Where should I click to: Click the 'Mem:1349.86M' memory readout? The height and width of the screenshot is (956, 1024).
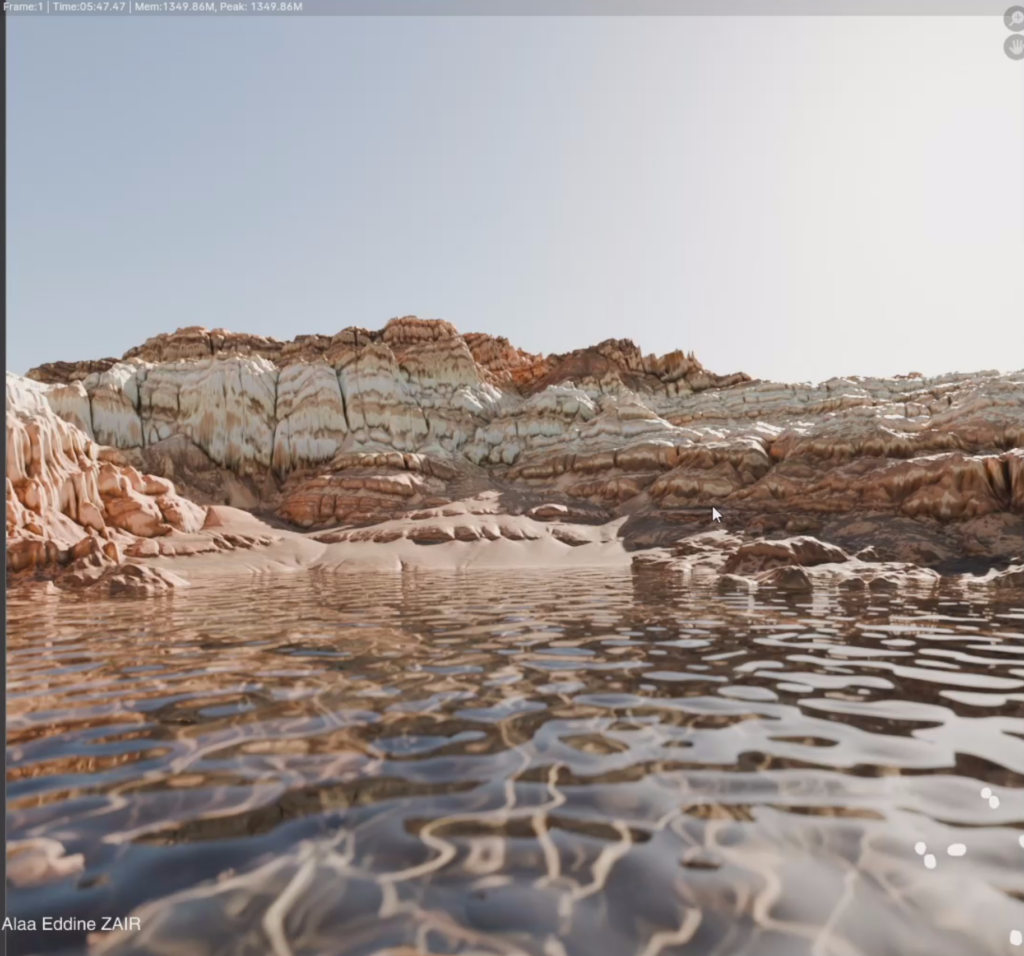click(x=174, y=7)
